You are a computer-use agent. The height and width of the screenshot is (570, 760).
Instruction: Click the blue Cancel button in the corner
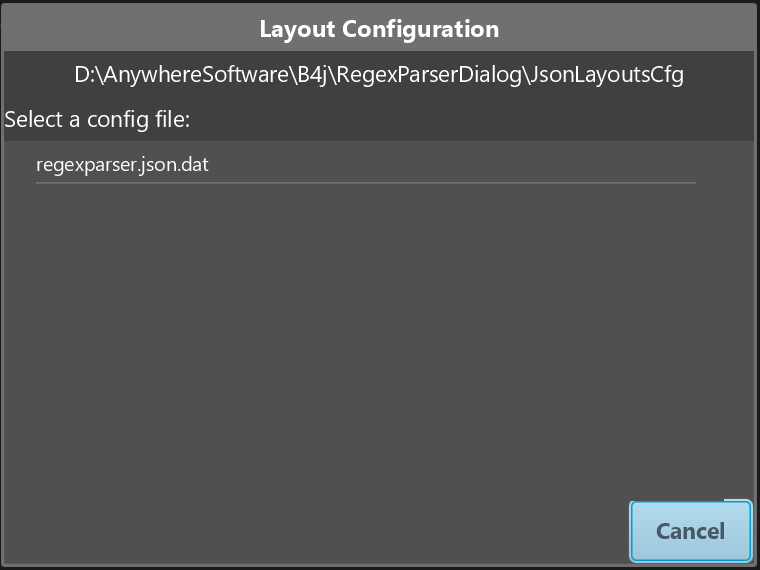[691, 531]
